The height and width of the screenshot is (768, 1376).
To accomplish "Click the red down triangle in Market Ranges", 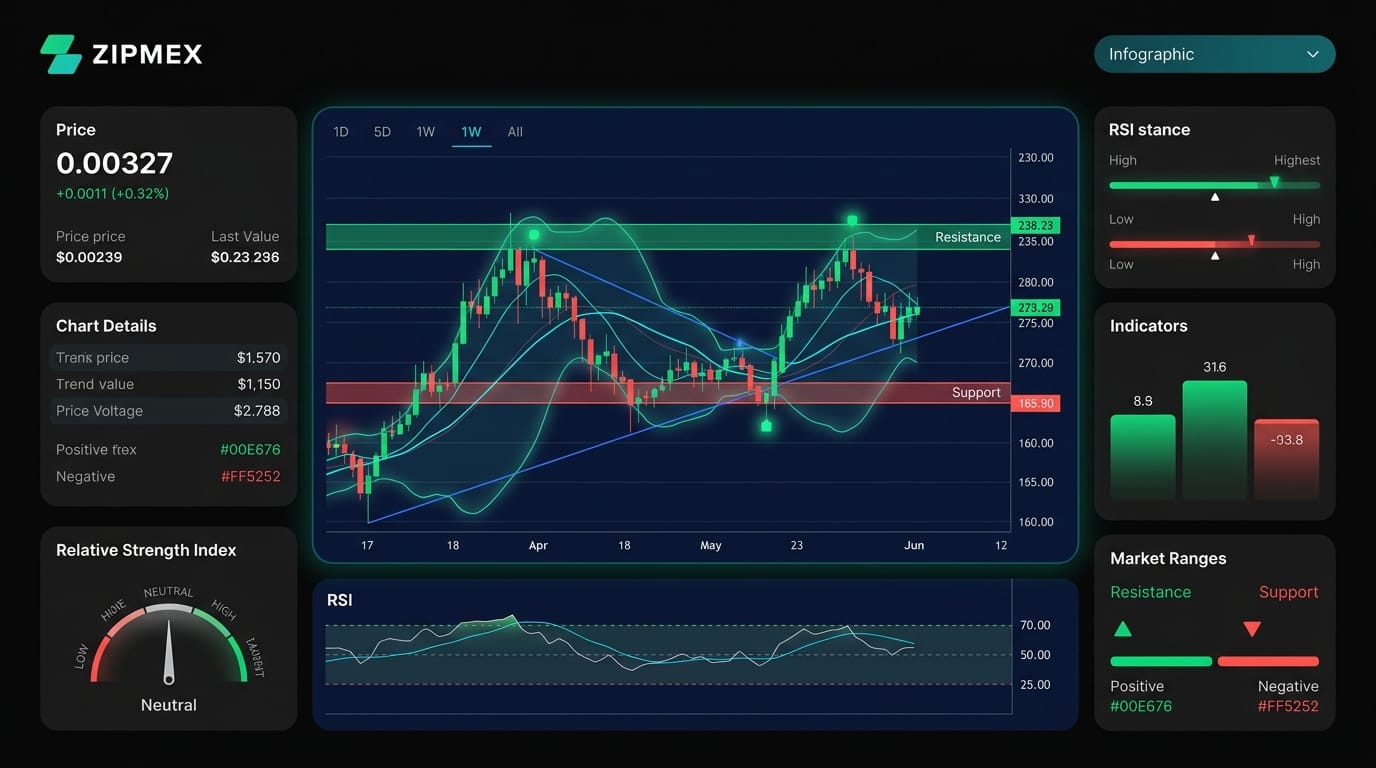I will click(1251, 629).
